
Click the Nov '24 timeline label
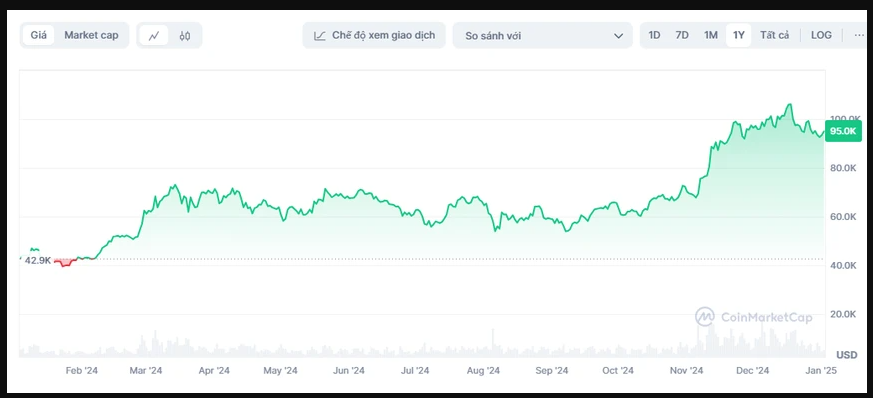[x=686, y=371]
